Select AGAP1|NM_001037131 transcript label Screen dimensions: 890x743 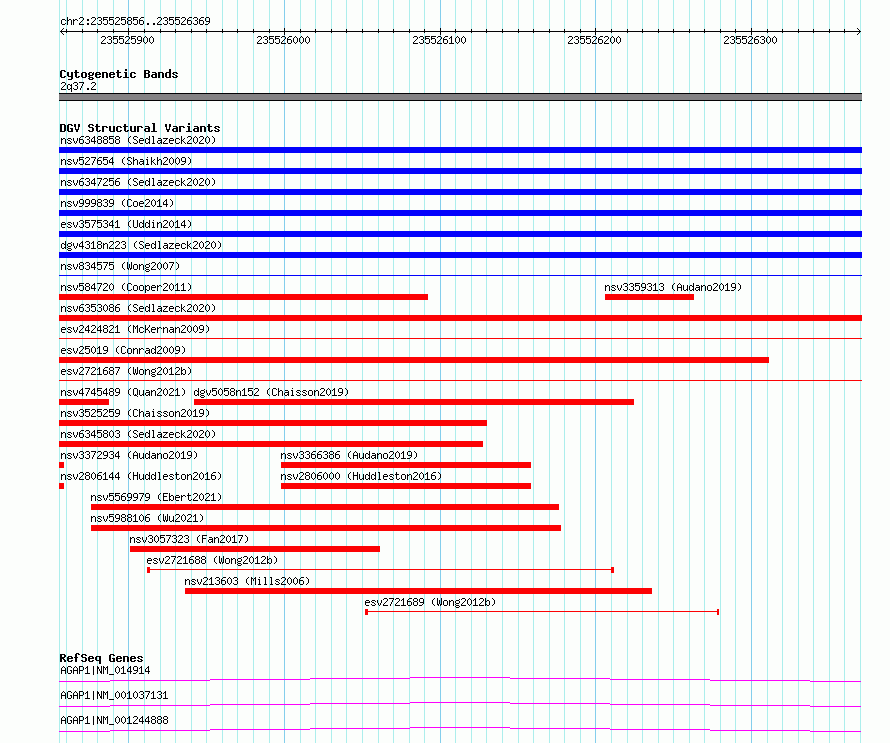coord(114,695)
